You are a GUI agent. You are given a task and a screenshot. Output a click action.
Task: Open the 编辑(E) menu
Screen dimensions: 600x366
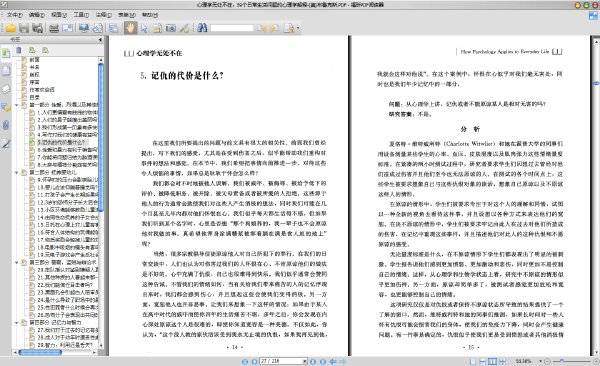(x=37, y=15)
